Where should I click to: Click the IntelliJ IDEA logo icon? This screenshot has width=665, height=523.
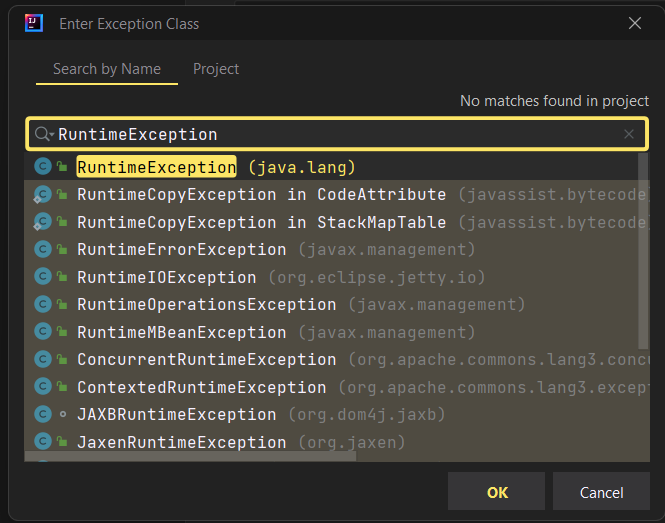tap(34, 23)
